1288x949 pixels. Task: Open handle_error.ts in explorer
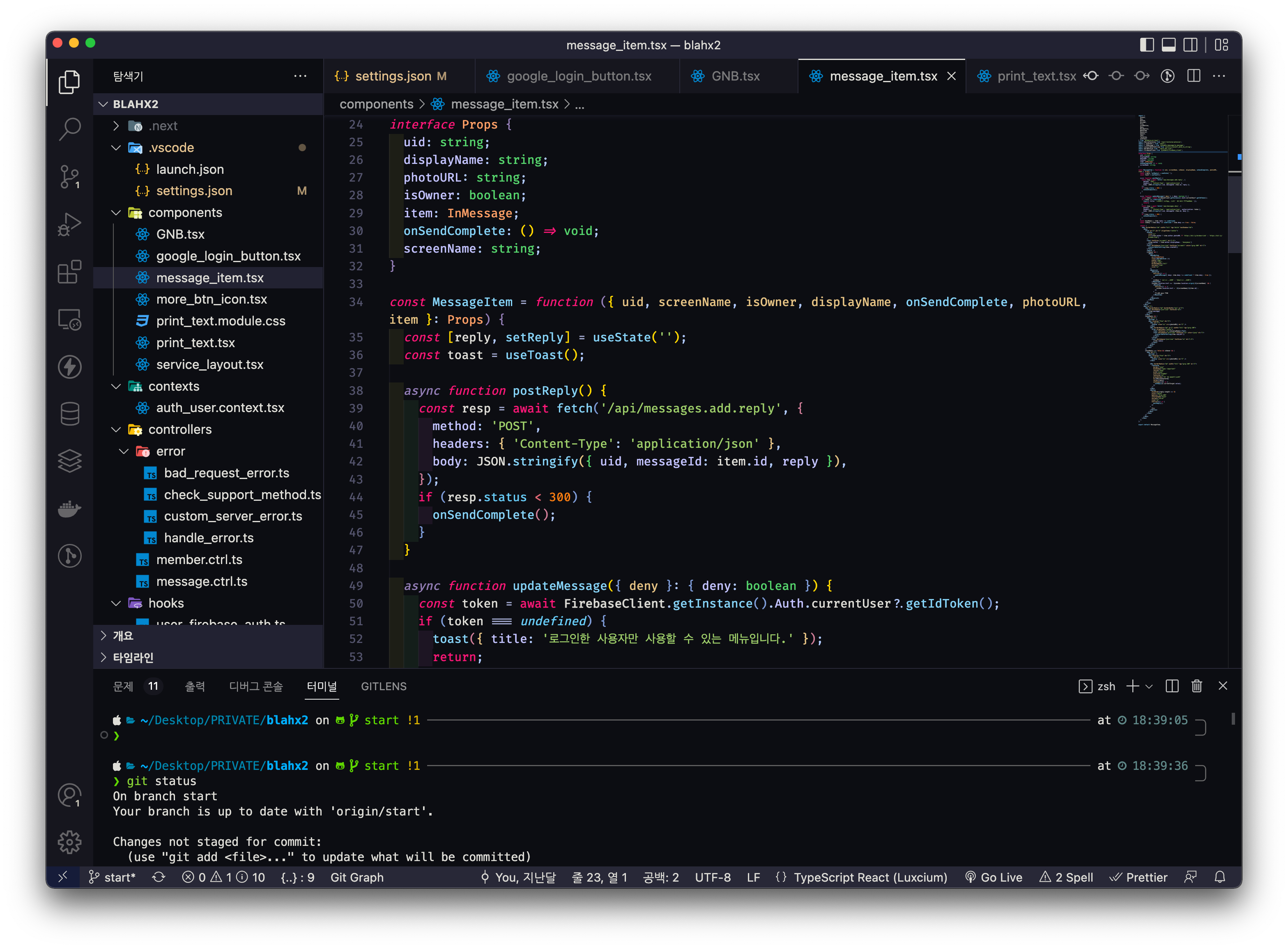click(x=208, y=538)
